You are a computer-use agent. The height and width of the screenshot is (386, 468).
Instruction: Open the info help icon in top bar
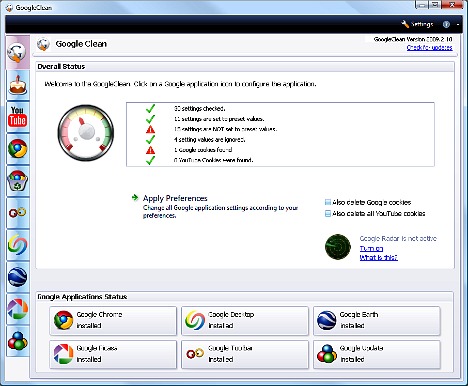pyautogui.click(x=446, y=24)
